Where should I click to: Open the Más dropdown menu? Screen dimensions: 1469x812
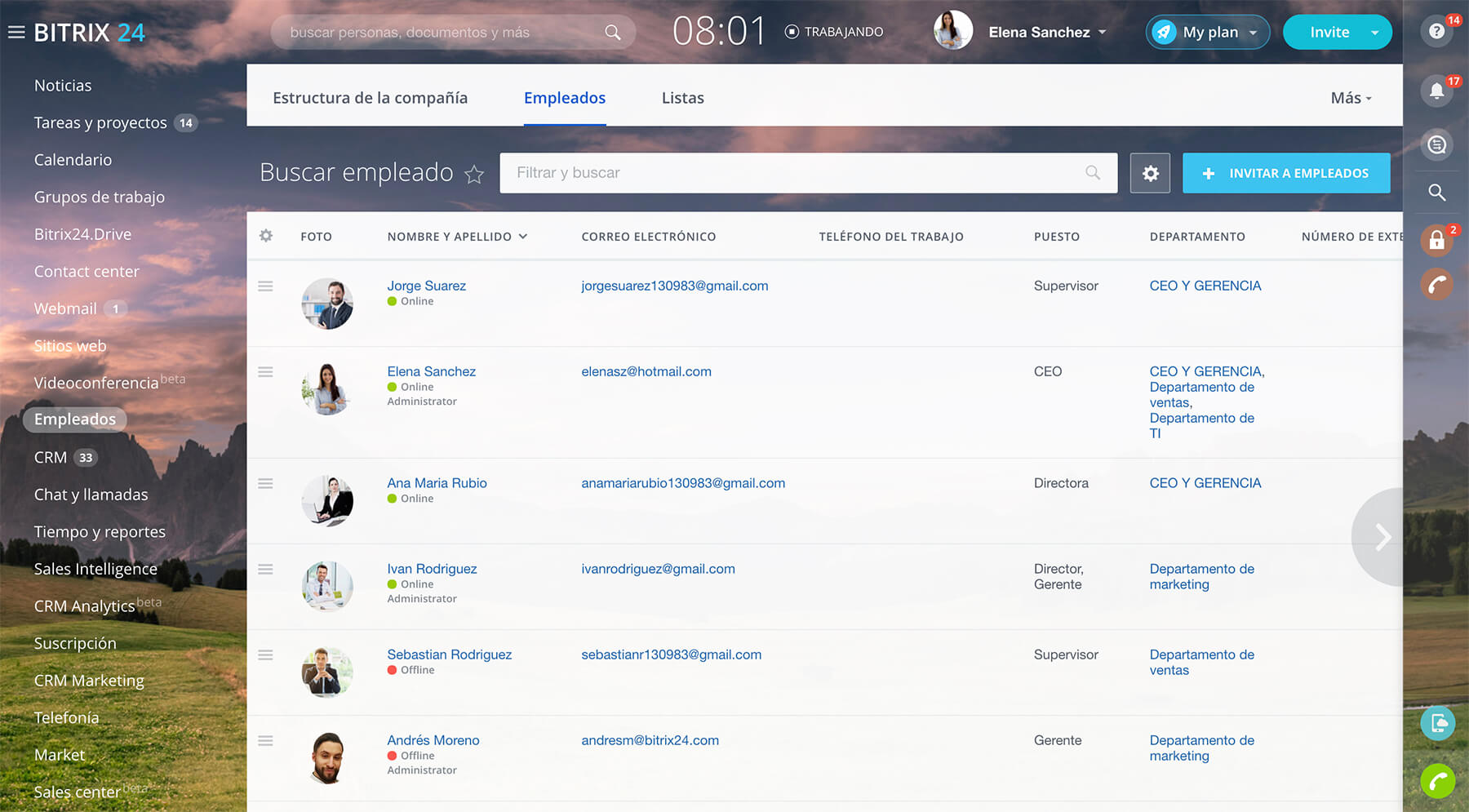[1351, 98]
